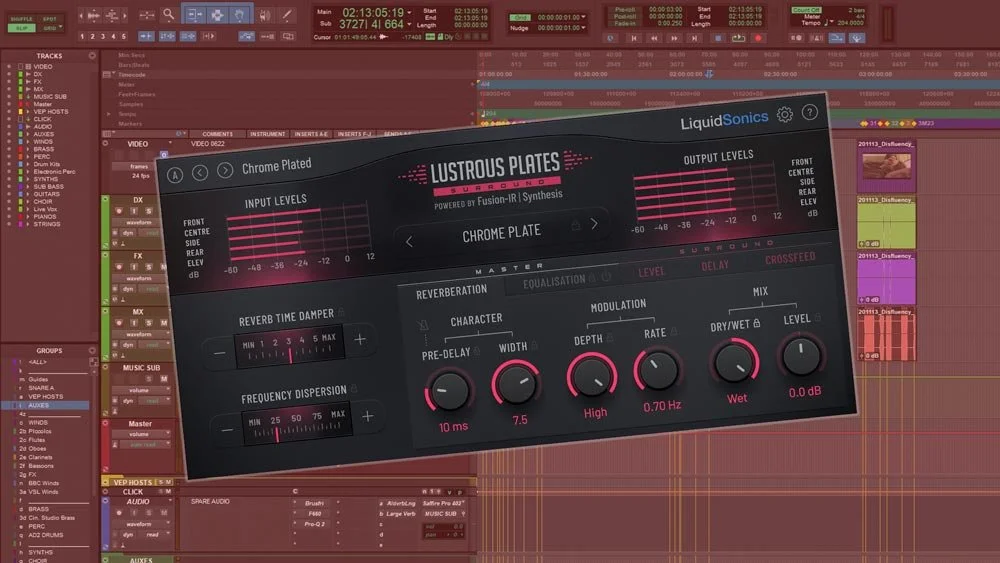Viewport: 1000px width, 563px height.
Task: Select next plate model right chevron
Action: tap(594, 224)
